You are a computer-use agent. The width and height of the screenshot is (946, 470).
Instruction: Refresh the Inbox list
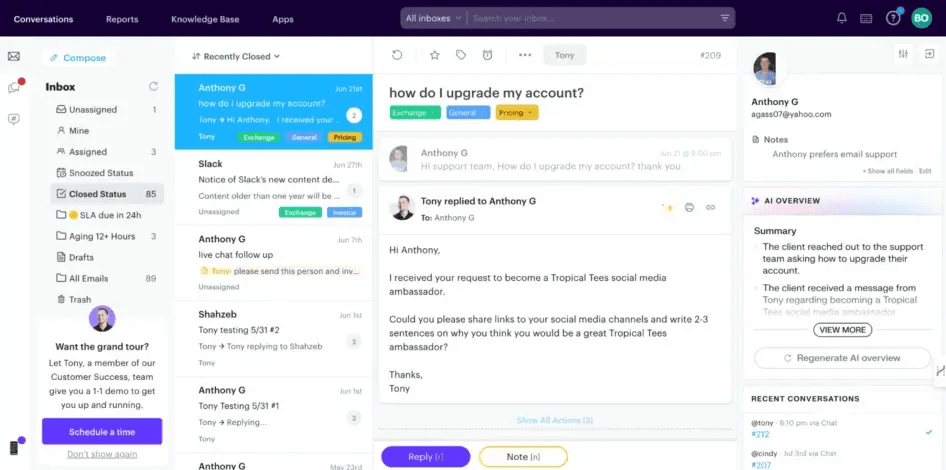tap(153, 87)
